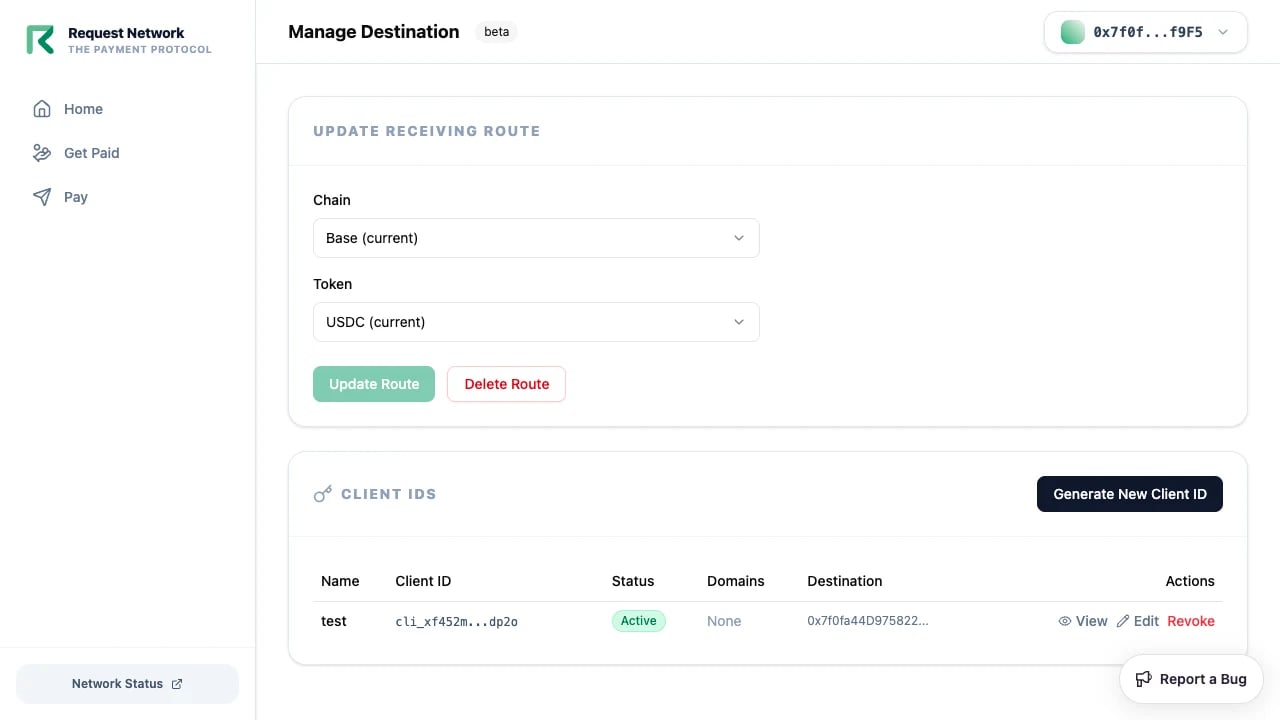Image resolution: width=1280 pixels, height=720 pixels.
Task: Click the name cell 'test'
Action: (x=334, y=621)
